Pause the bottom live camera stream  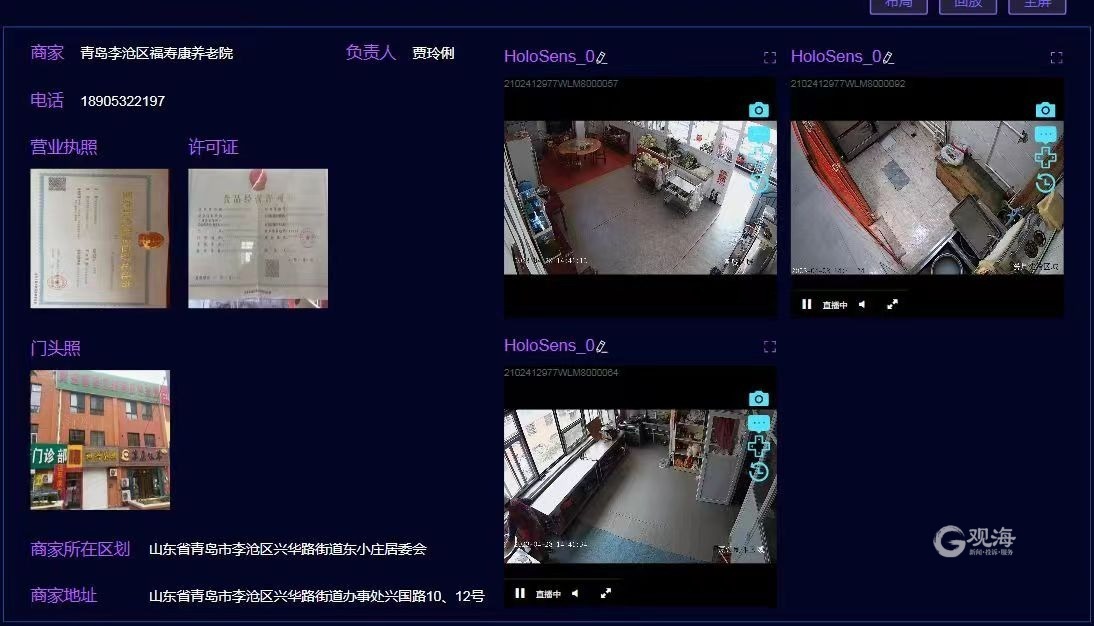point(520,593)
